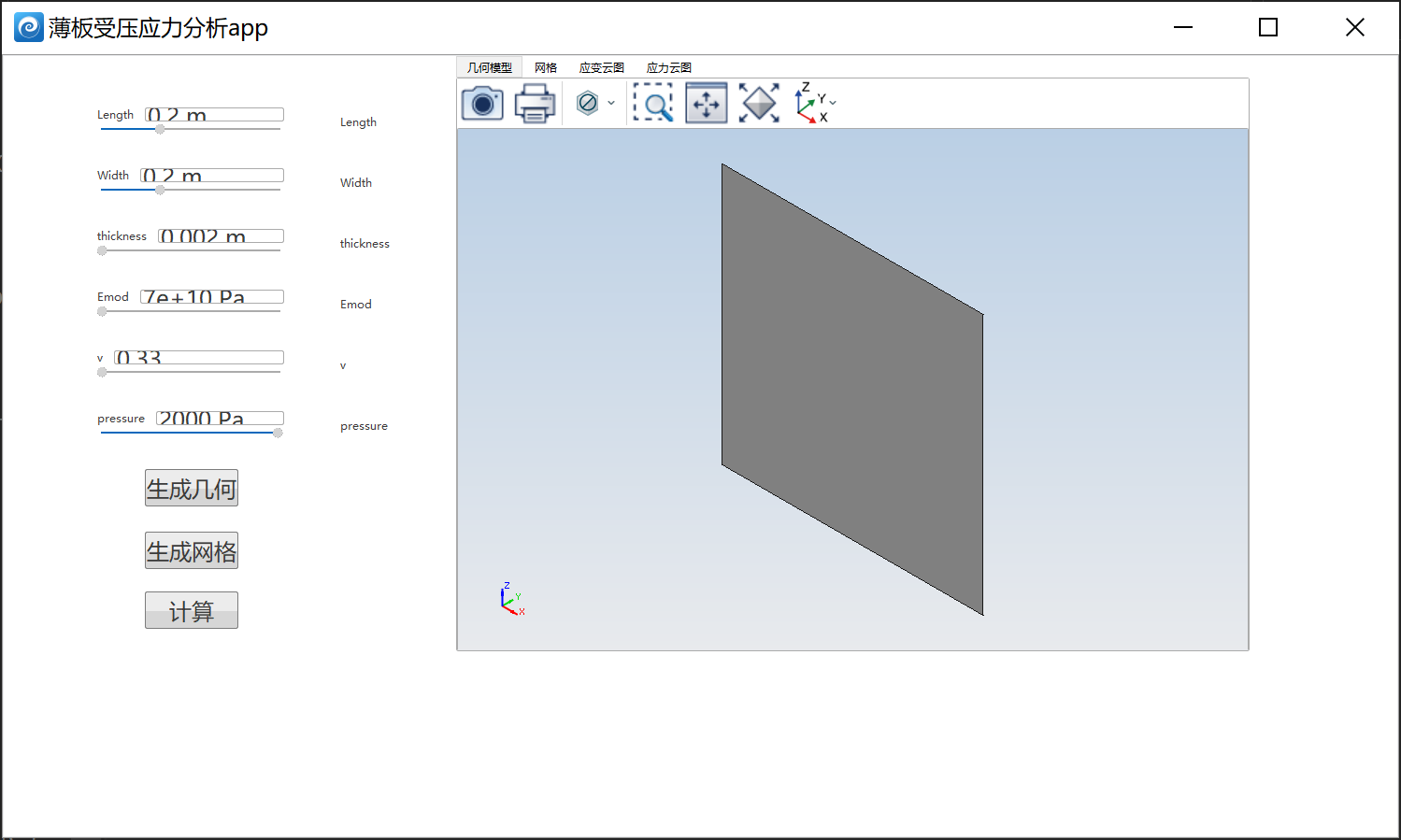This screenshot has height=840, width=1401.
Task: Click the 计算 button
Action: point(192,610)
